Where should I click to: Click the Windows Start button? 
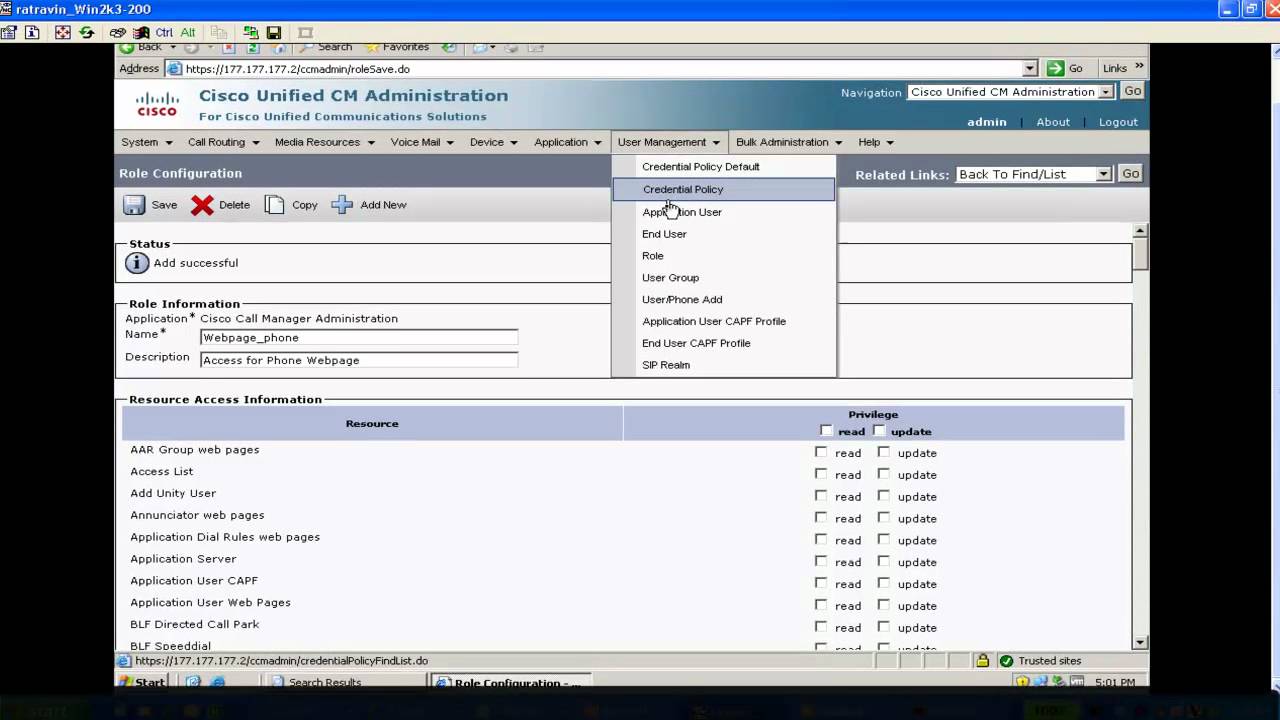142,682
